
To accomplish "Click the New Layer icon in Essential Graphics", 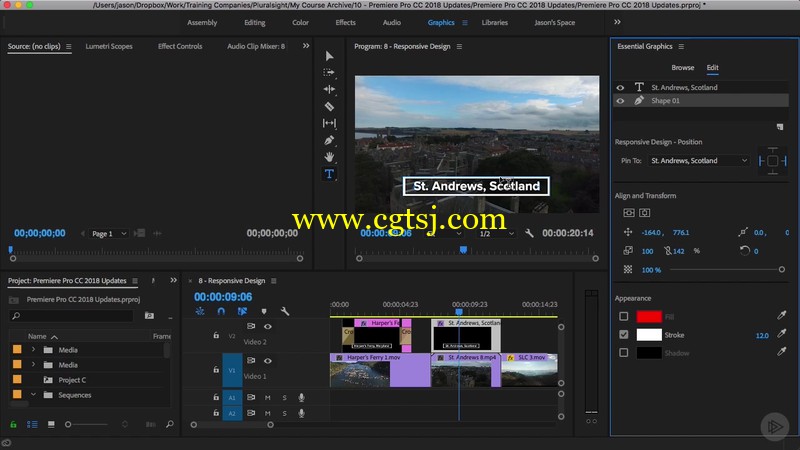I will pyautogui.click(x=780, y=127).
